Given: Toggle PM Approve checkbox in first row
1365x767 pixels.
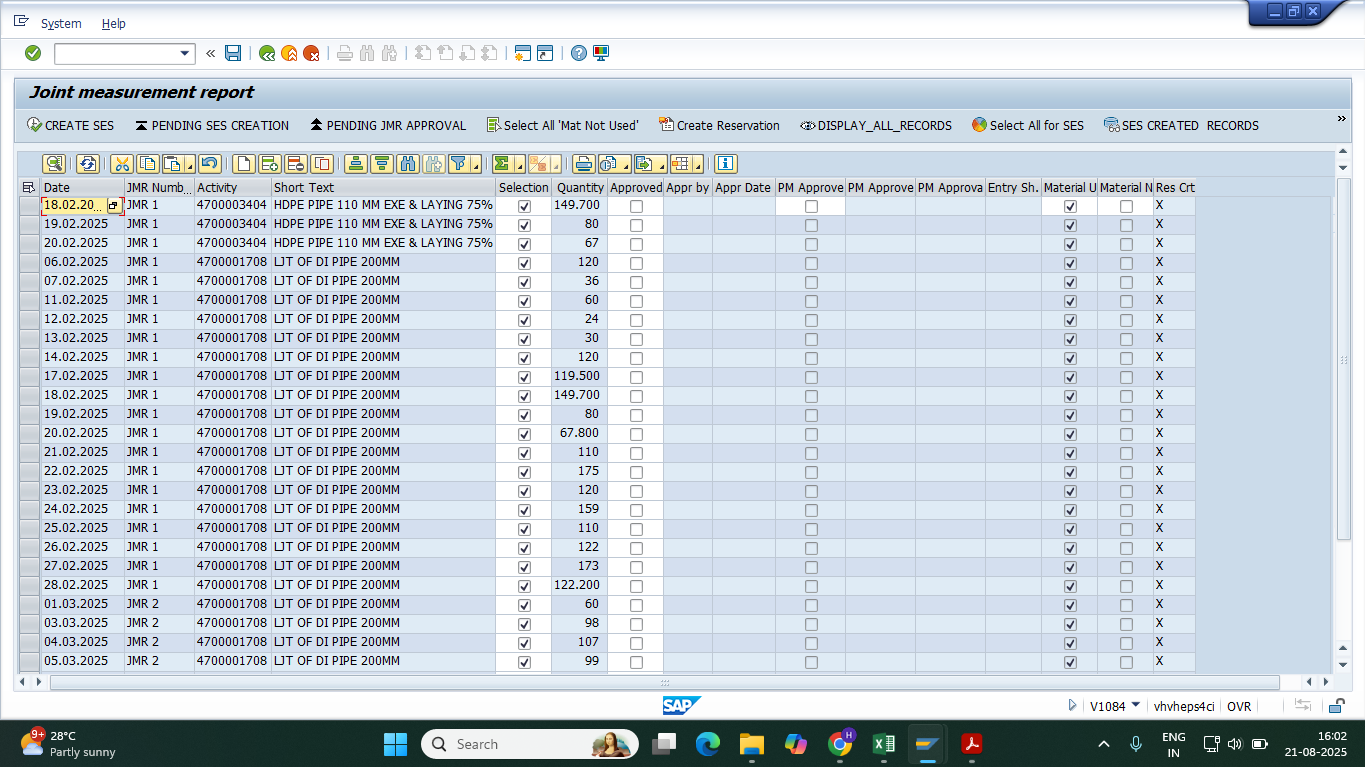Looking at the screenshot, I should coord(811,206).
